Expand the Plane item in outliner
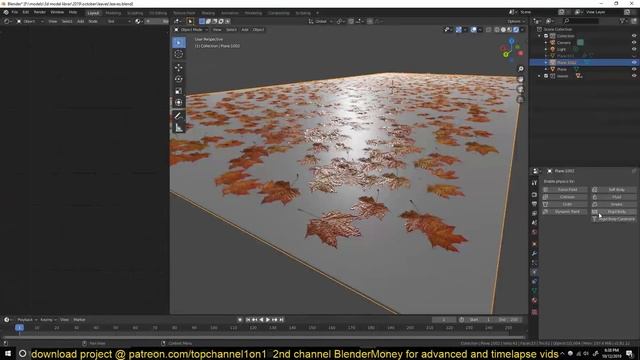Image resolution: width=640 pixels, height=360 pixels. (546, 69)
